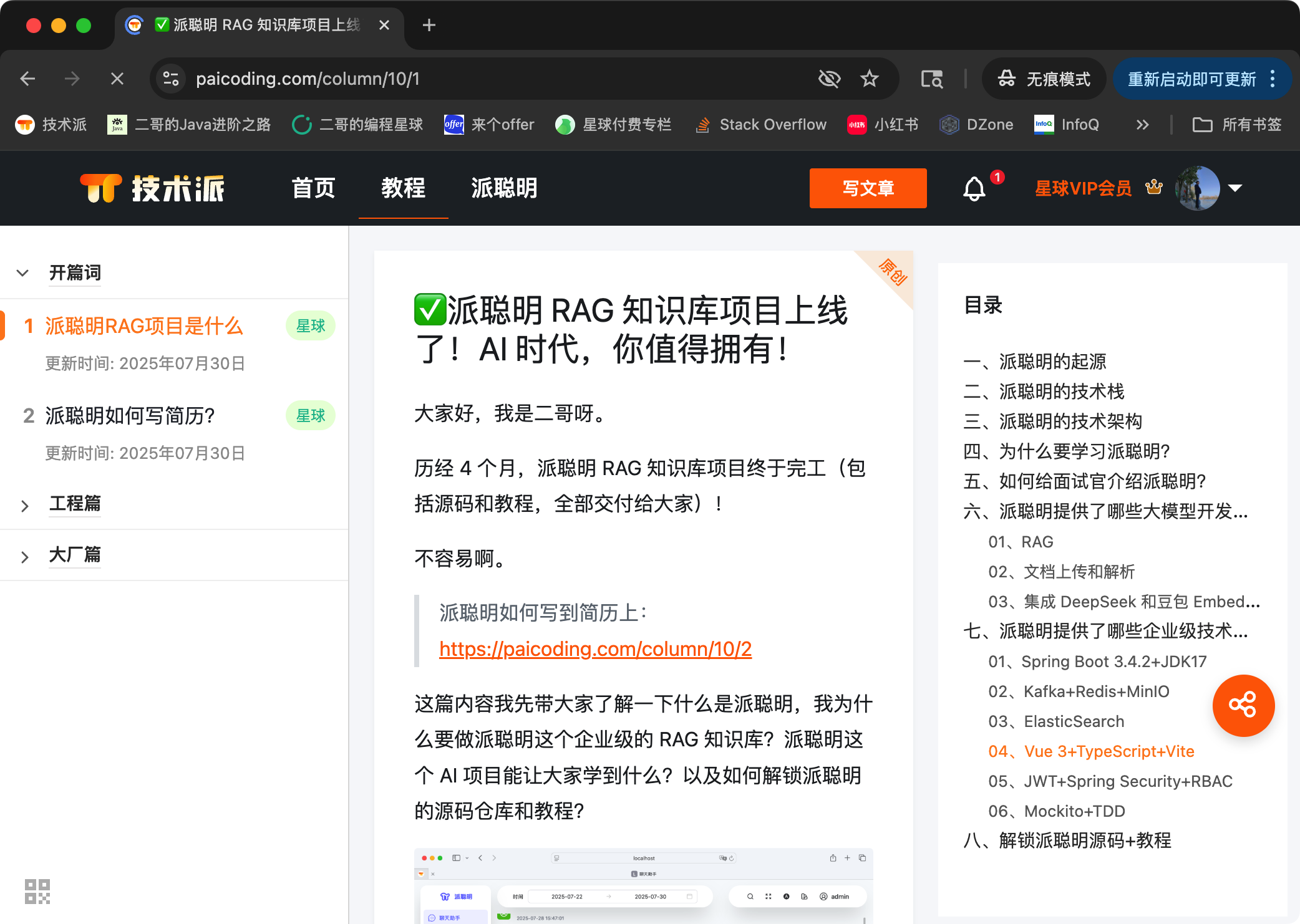Click the 技术派 logo in header
The width and height of the screenshot is (1300, 924).
153,188
